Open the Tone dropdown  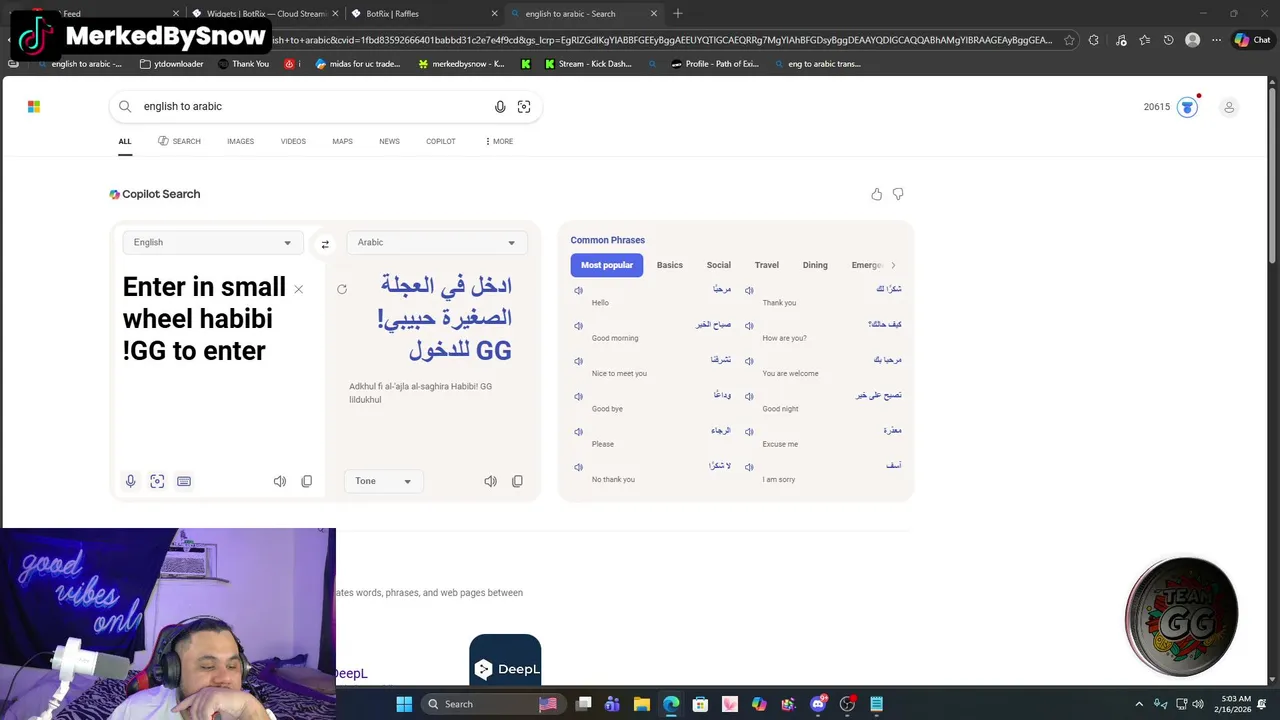pos(383,481)
